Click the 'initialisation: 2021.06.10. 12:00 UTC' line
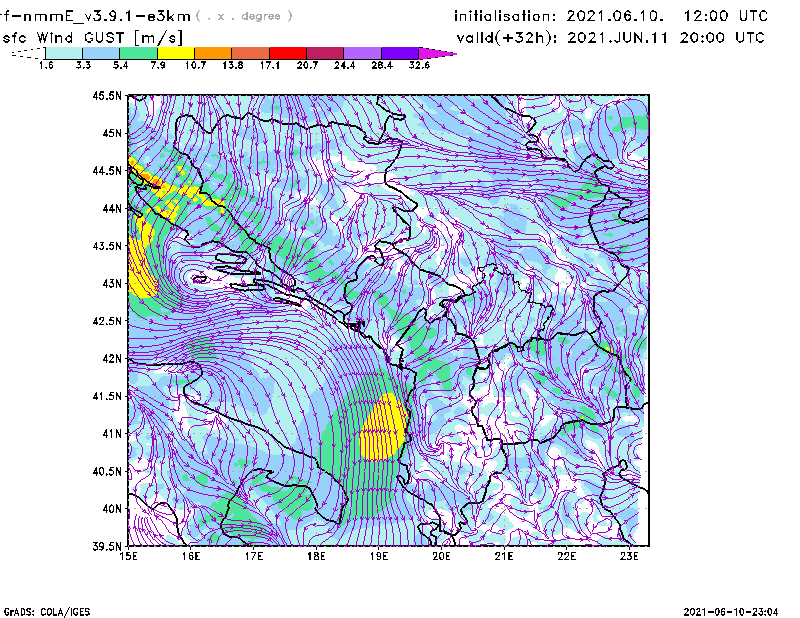The image size is (800, 618). [611, 16]
